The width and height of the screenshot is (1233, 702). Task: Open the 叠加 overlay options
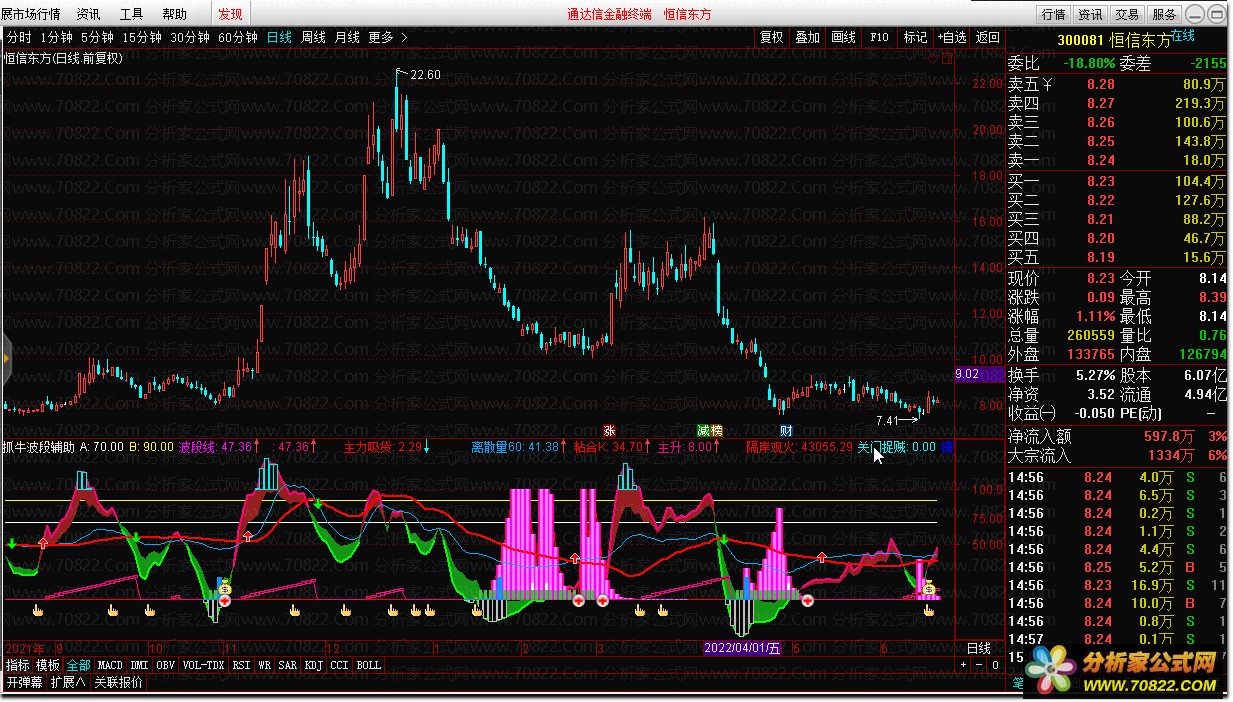pyautogui.click(x=807, y=37)
